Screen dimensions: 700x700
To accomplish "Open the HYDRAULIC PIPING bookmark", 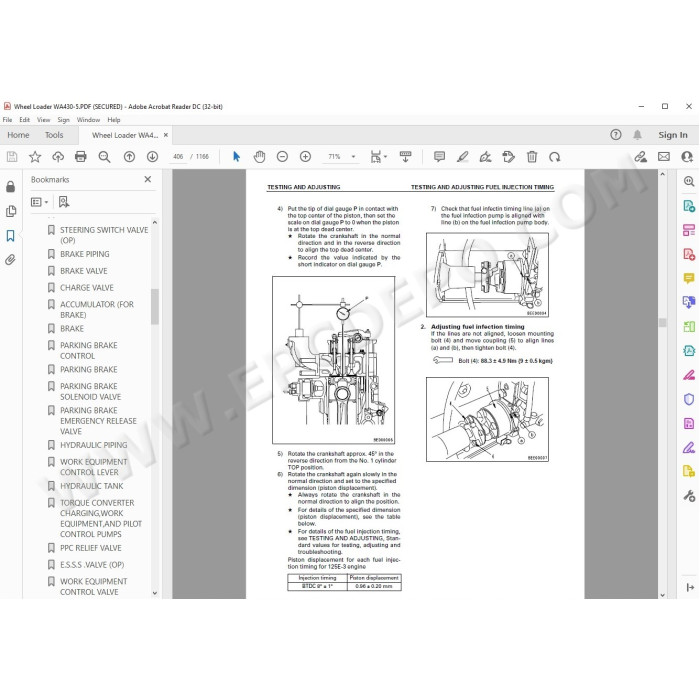I will pyautogui.click(x=94, y=445).
